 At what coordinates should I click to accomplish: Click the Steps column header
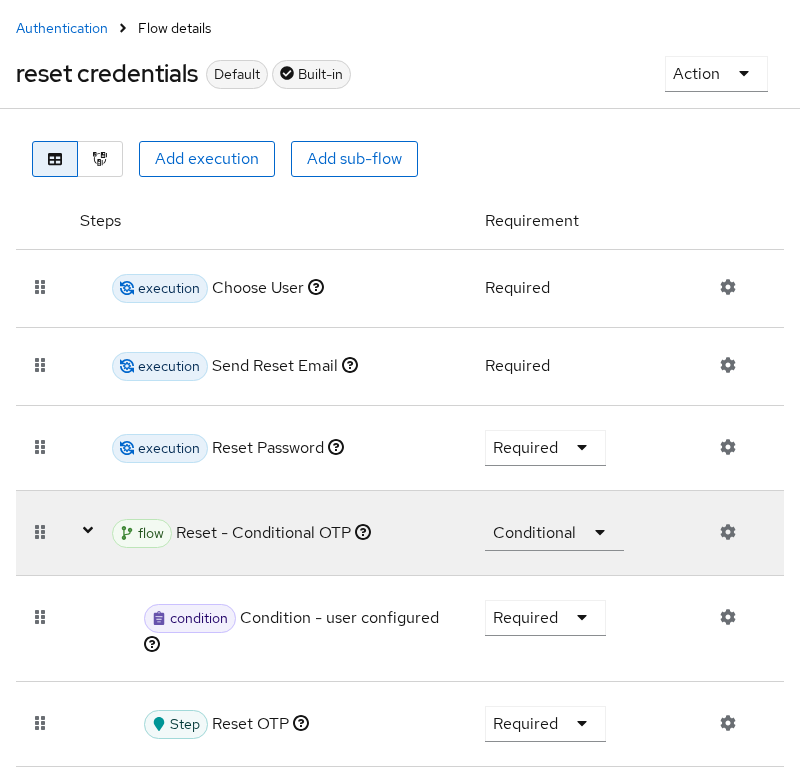coord(101,221)
